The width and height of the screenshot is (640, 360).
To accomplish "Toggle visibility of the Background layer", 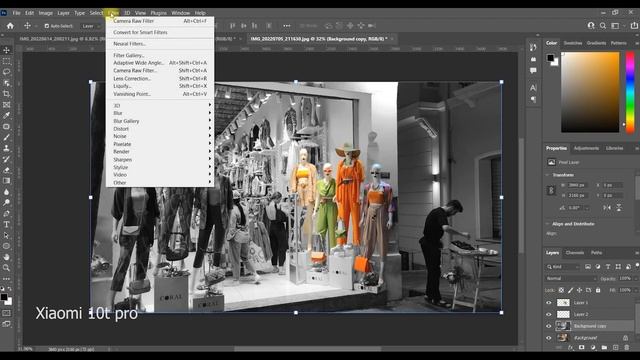I will pyautogui.click(x=549, y=338).
